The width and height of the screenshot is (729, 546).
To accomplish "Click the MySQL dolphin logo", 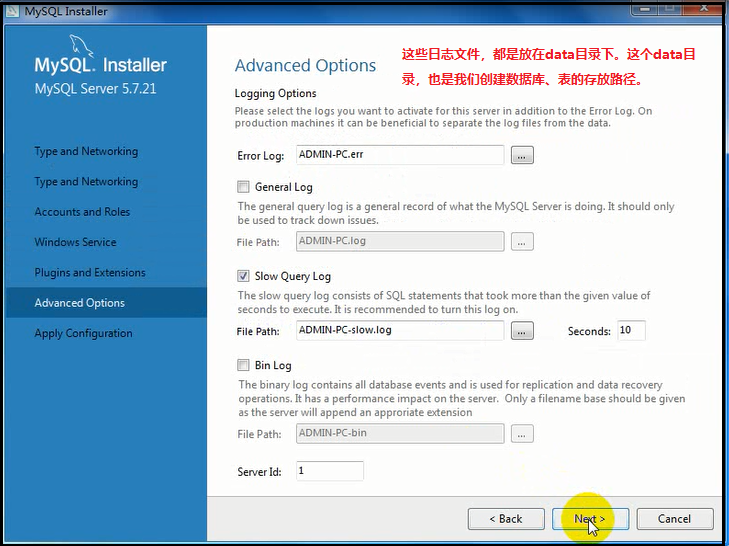I will 81,47.
